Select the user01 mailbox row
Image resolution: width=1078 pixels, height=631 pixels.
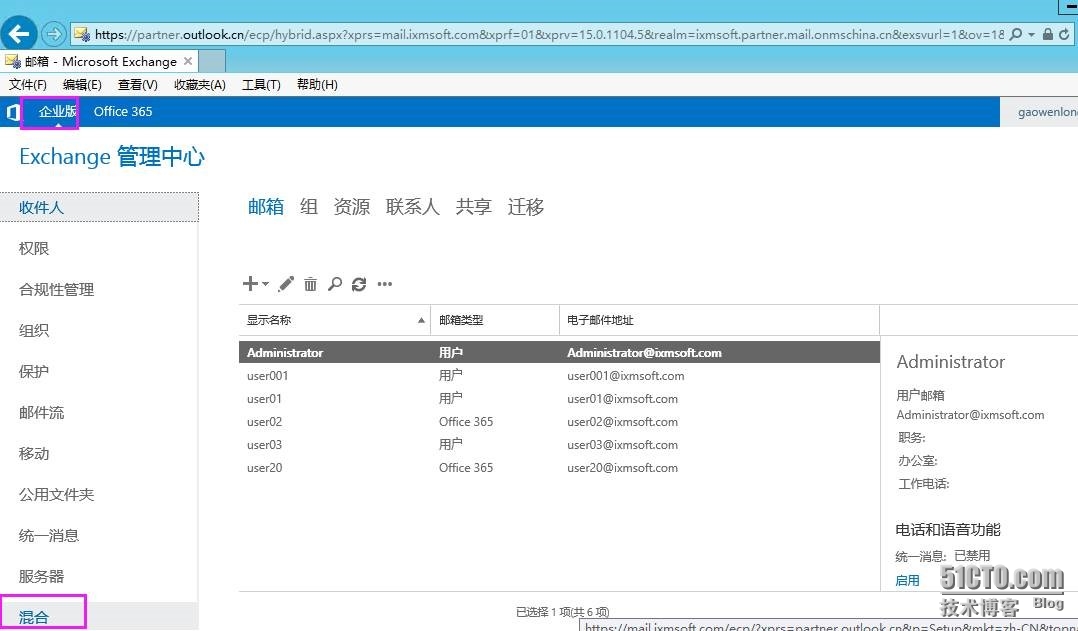tap(559, 399)
